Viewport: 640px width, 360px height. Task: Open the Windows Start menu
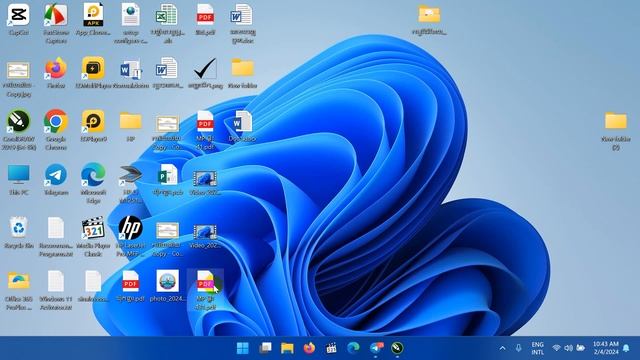coord(243,348)
